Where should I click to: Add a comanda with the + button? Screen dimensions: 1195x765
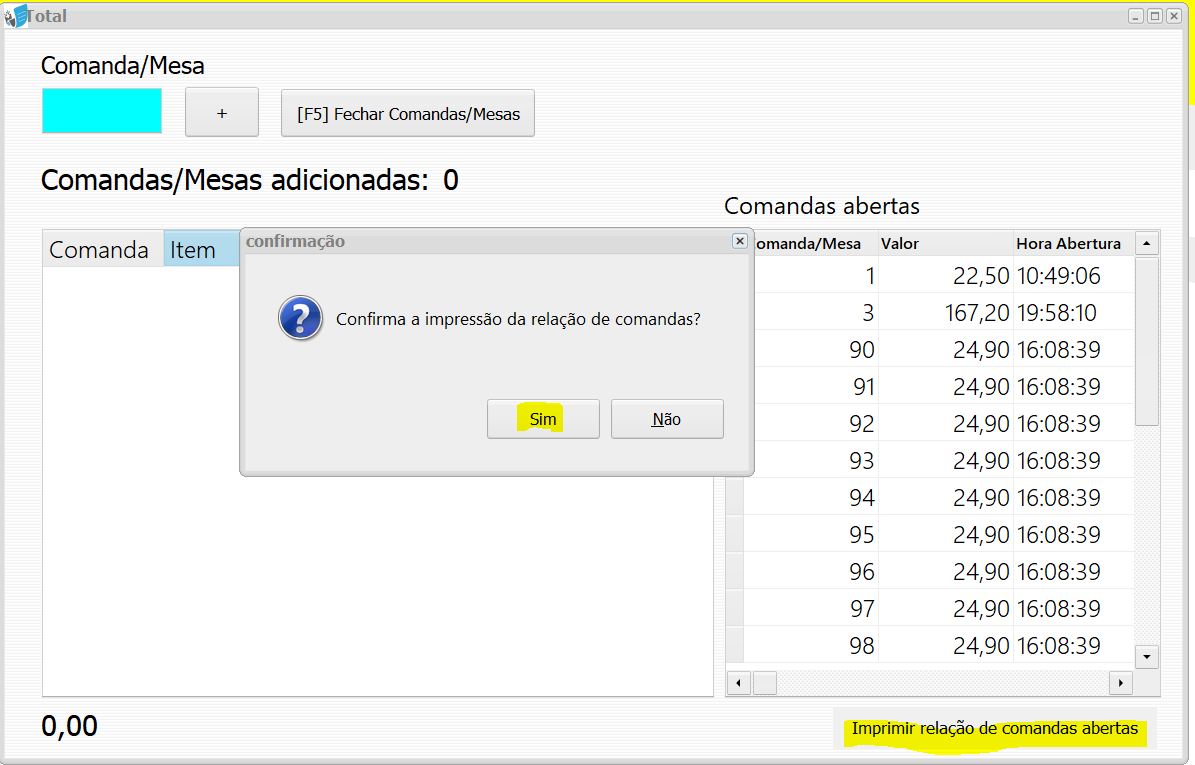[x=222, y=113]
